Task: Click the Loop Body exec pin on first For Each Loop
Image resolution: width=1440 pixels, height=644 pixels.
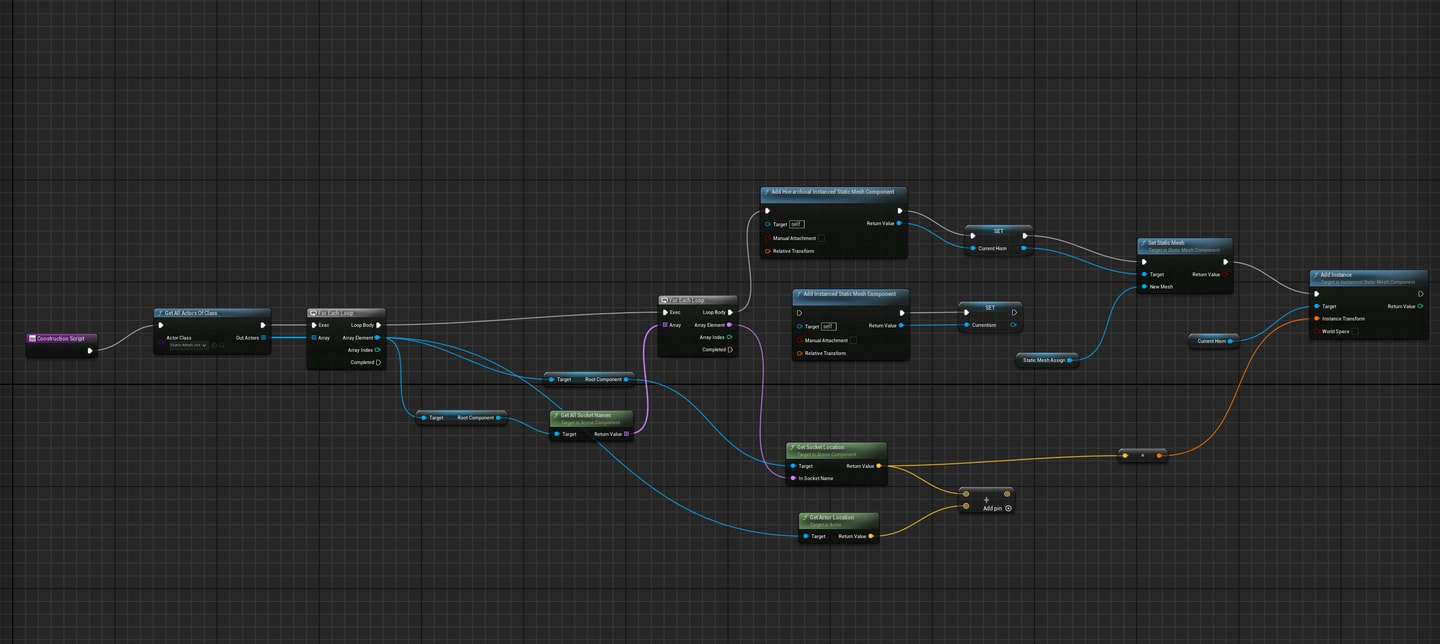Action: pos(378,325)
